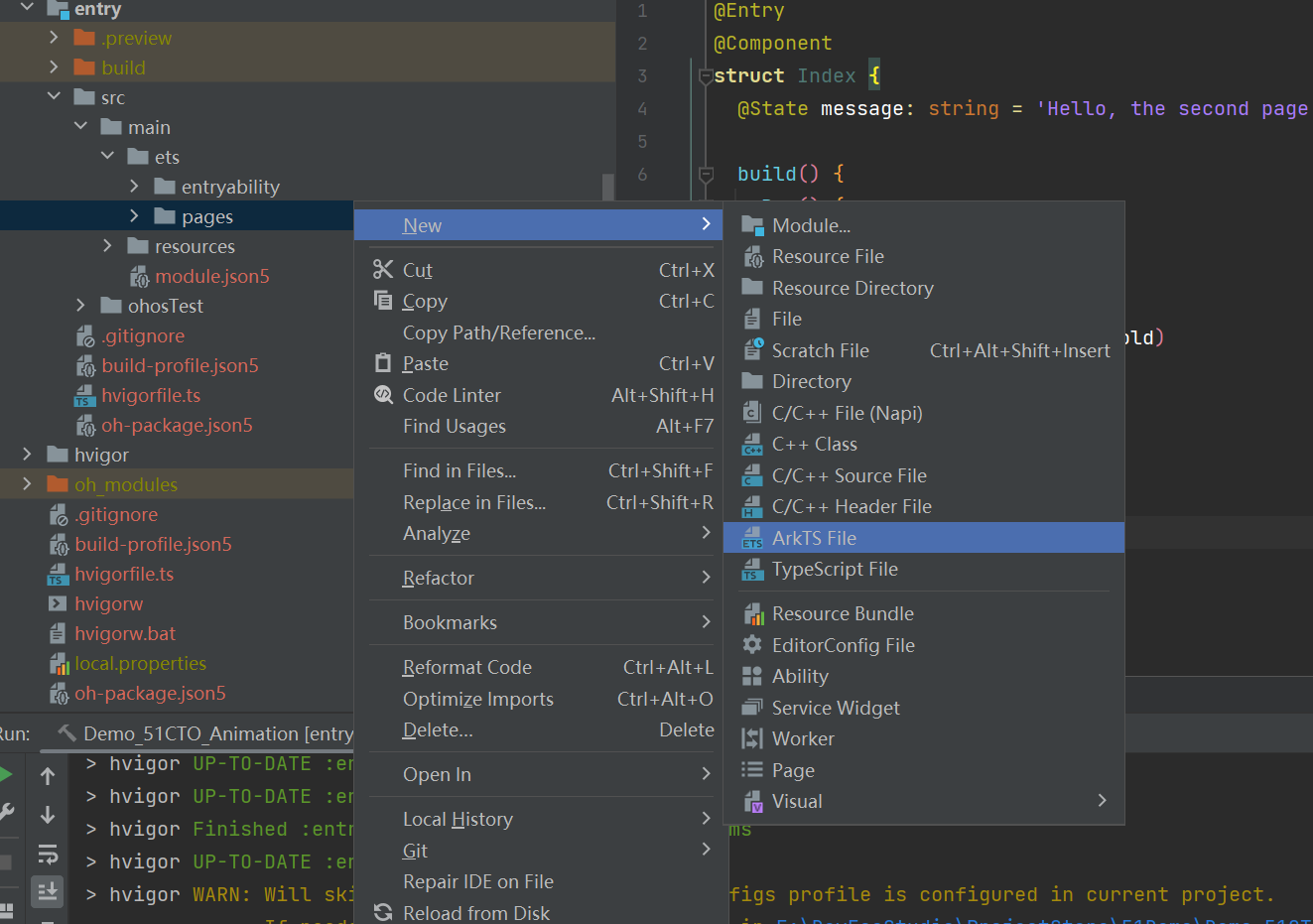The height and width of the screenshot is (924, 1313).
Task: Open the Visual submenu
Action: [924, 801]
